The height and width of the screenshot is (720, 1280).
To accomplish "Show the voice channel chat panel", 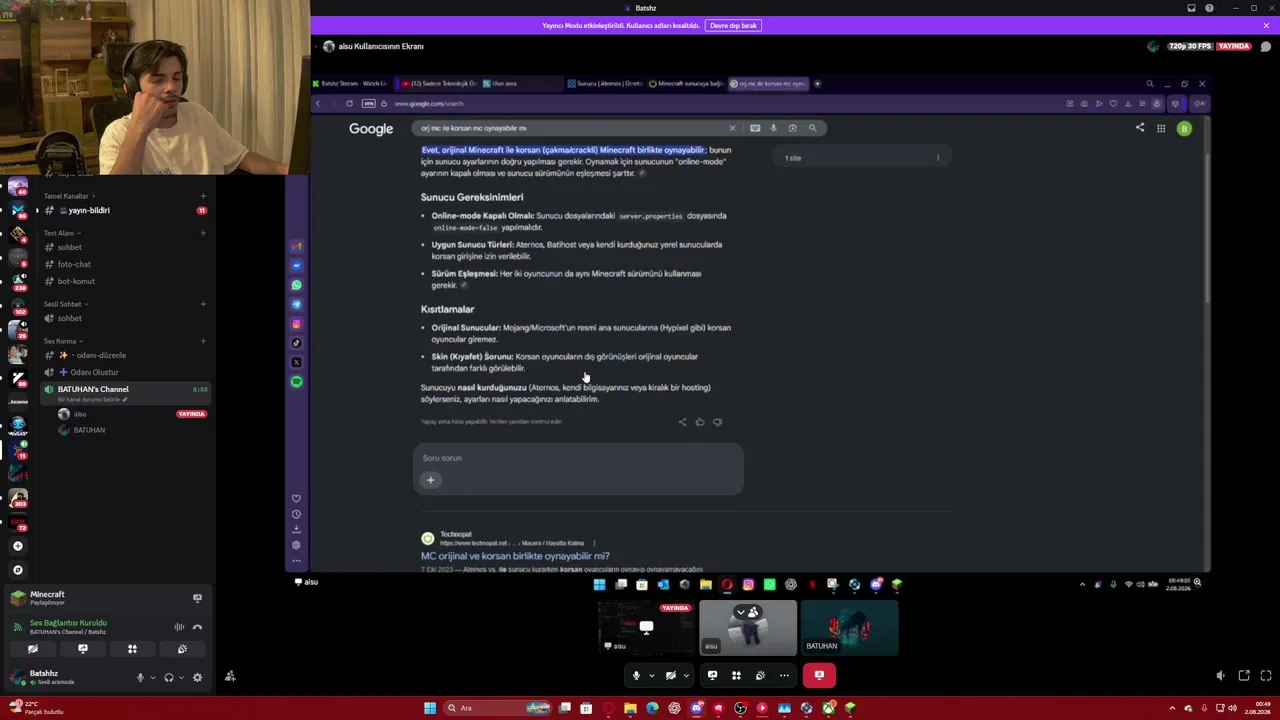I will 1266,46.
